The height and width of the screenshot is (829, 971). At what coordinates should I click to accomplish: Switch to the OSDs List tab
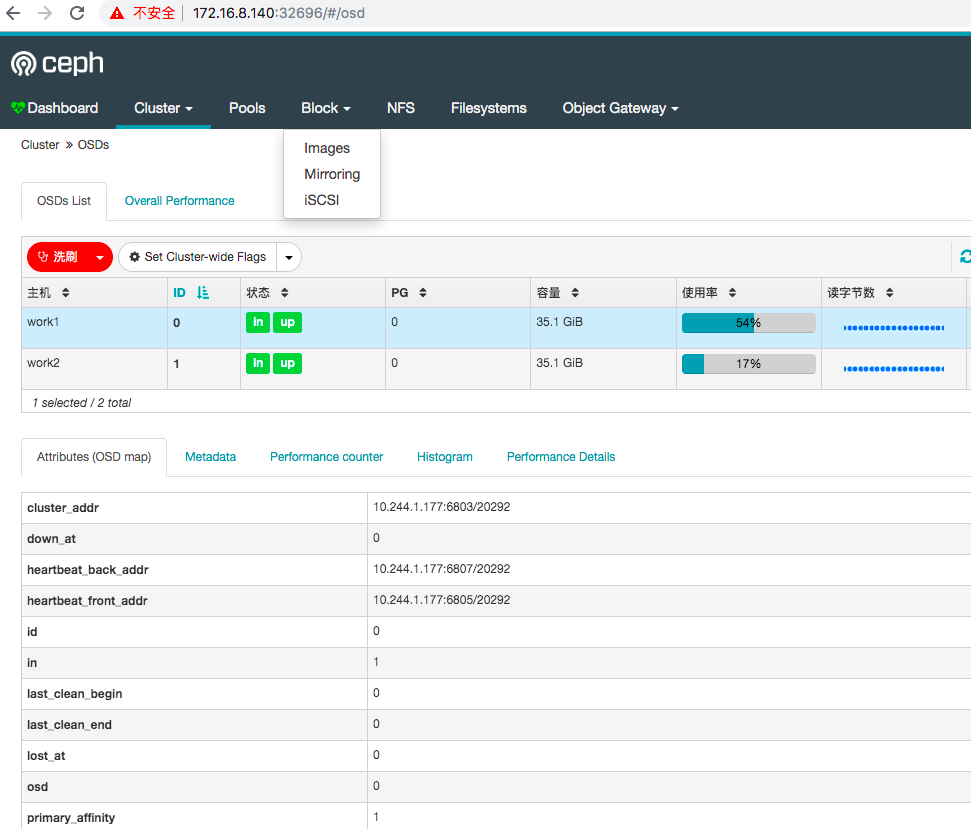(64, 201)
